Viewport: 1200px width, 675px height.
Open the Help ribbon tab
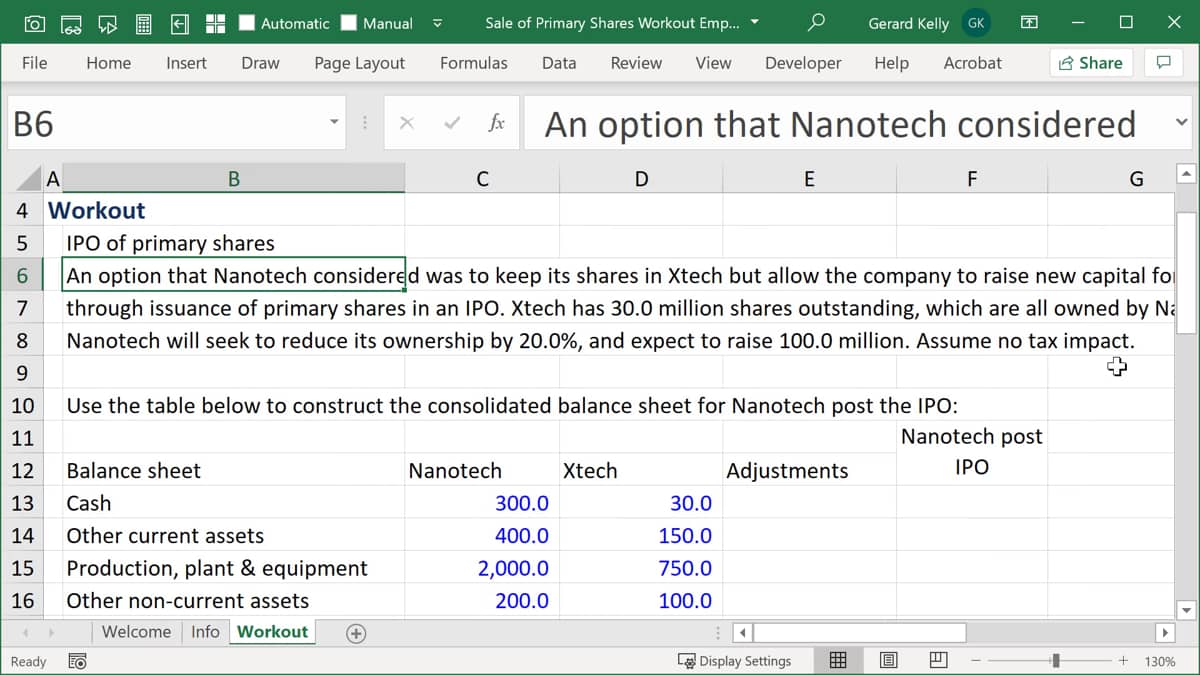pyautogui.click(x=891, y=63)
